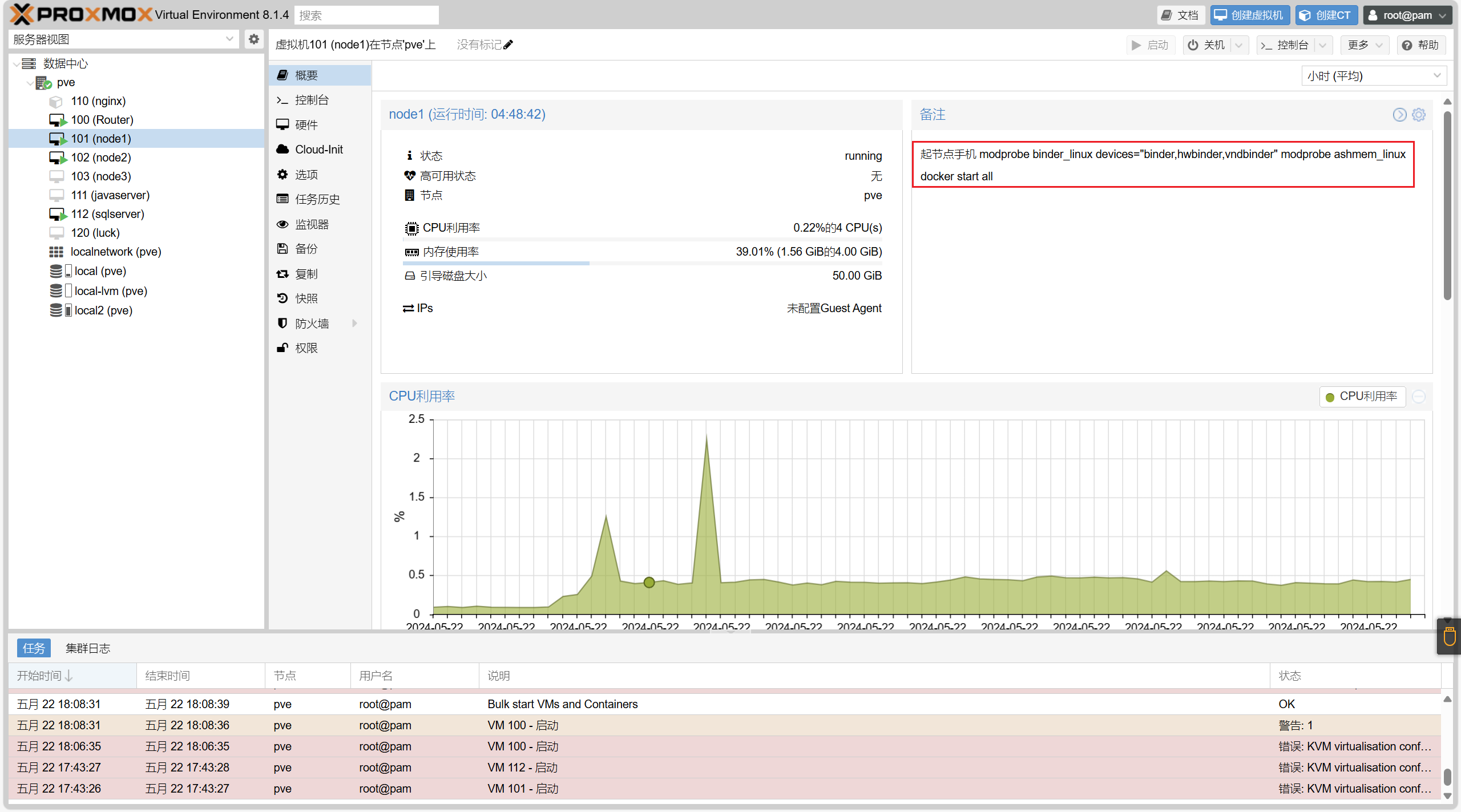Click the 搜索 search input field

(x=366, y=15)
